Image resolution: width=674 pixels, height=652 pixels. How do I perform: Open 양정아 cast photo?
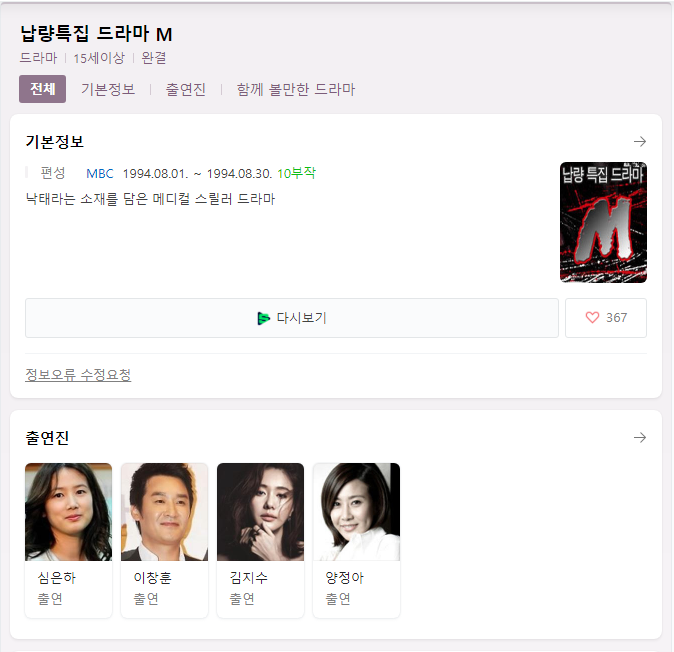(356, 512)
